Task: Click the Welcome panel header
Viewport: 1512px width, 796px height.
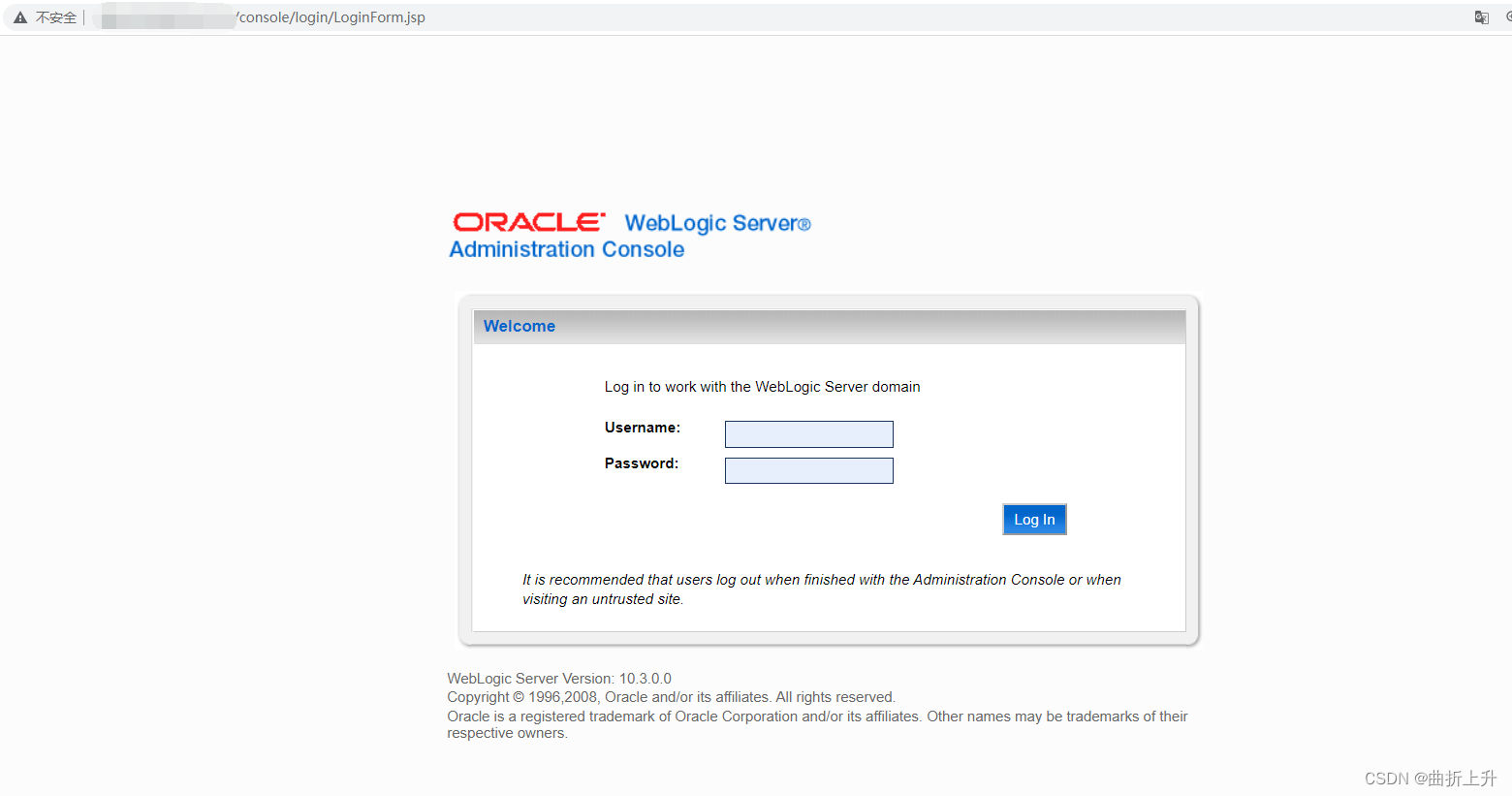Action: click(x=829, y=327)
